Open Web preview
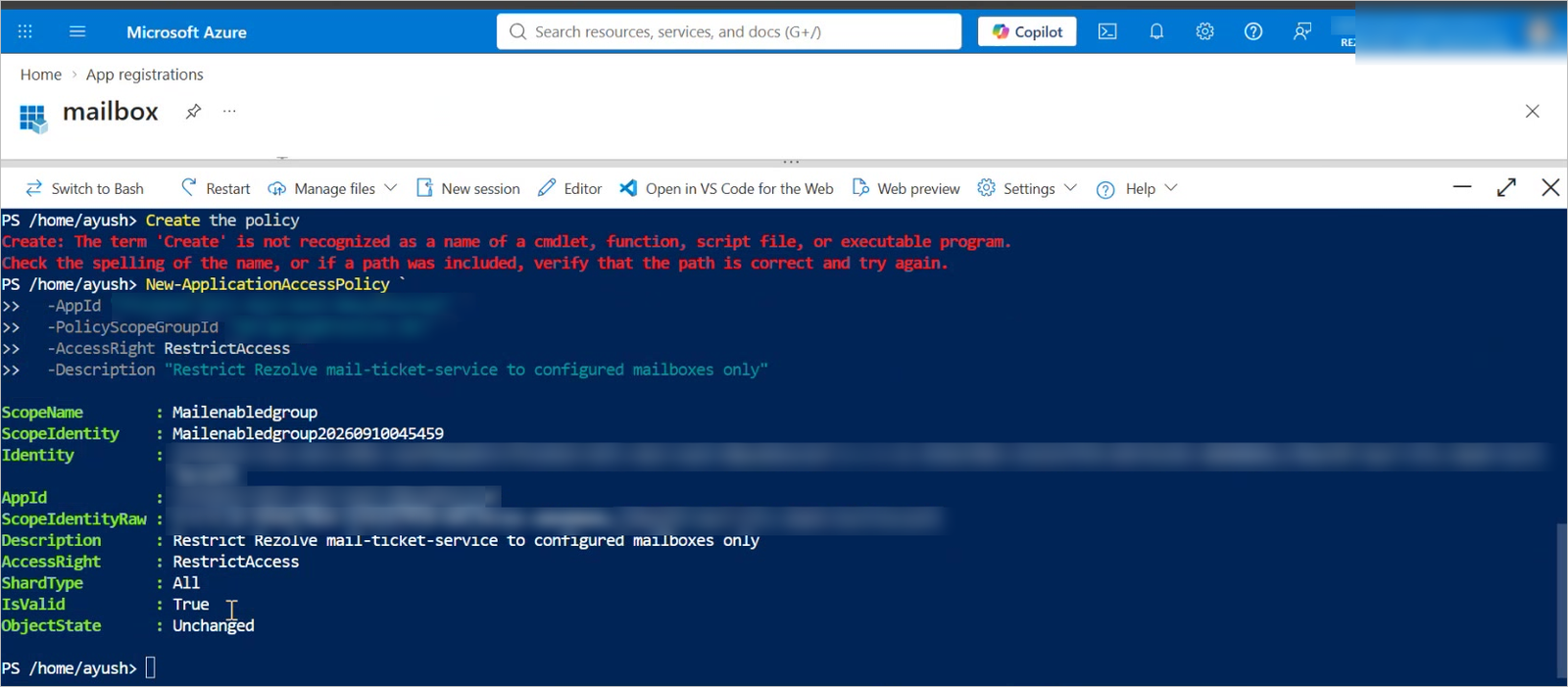The image size is (1568, 687). tap(918, 189)
